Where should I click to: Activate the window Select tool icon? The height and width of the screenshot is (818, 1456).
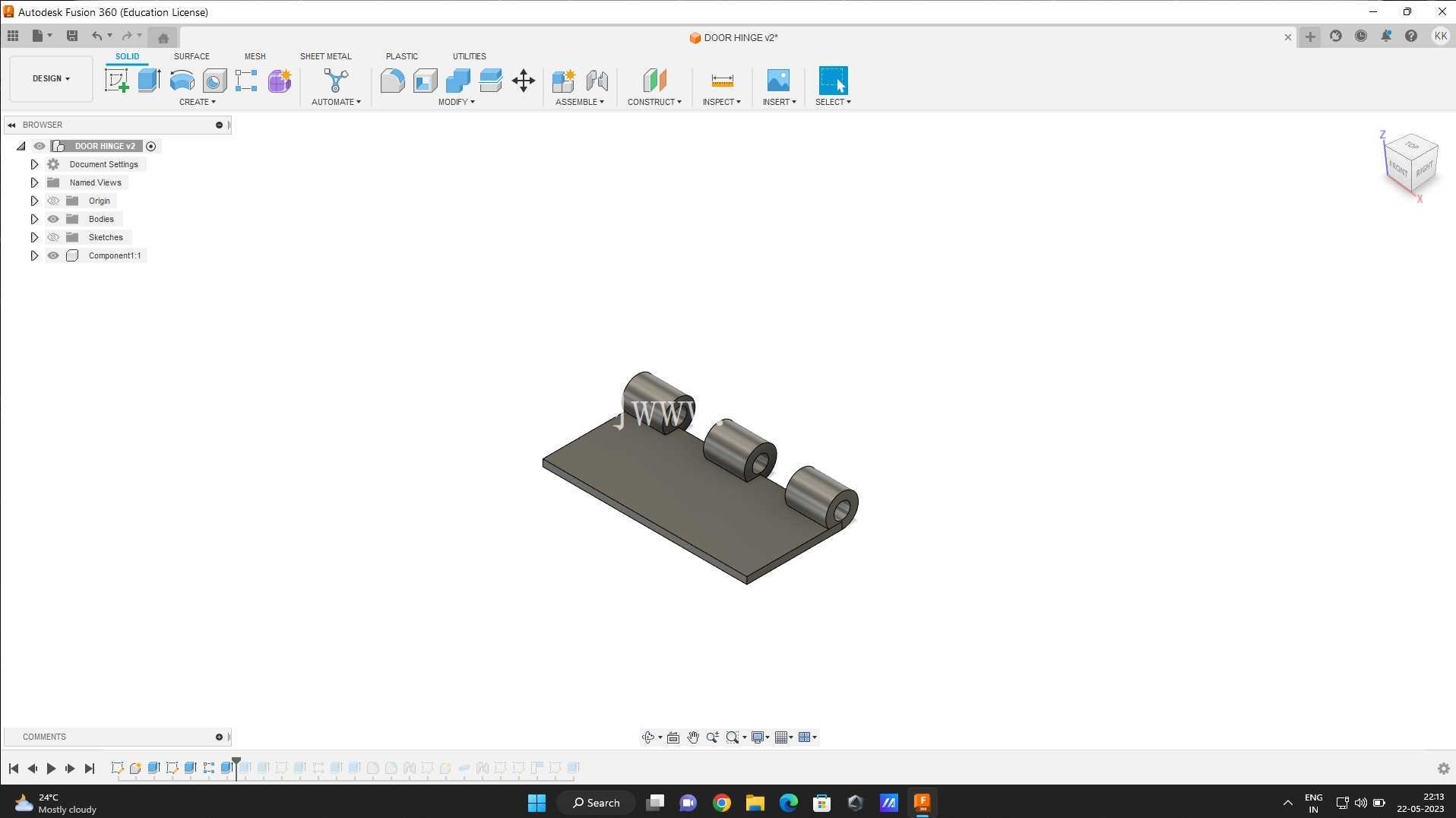(x=833, y=81)
